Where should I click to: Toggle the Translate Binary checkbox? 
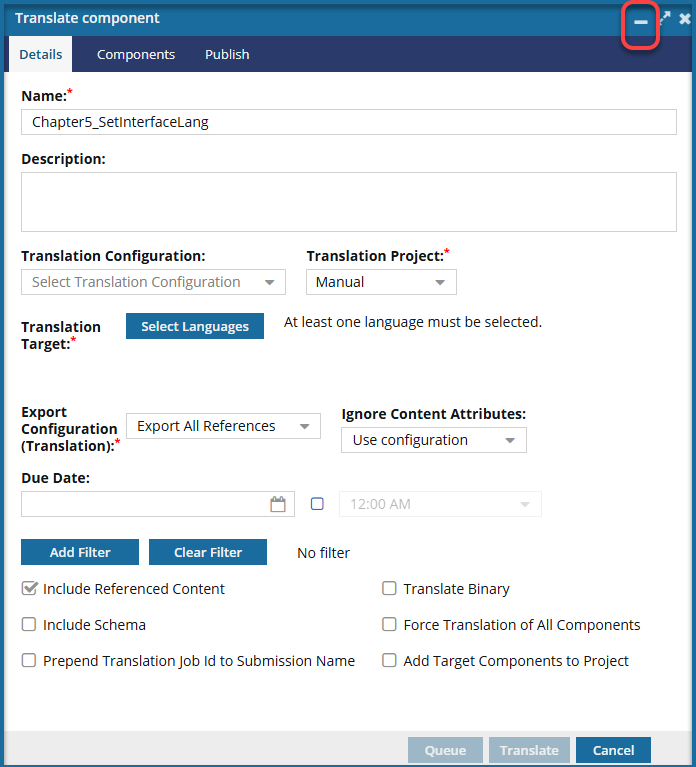[x=390, y=589]
